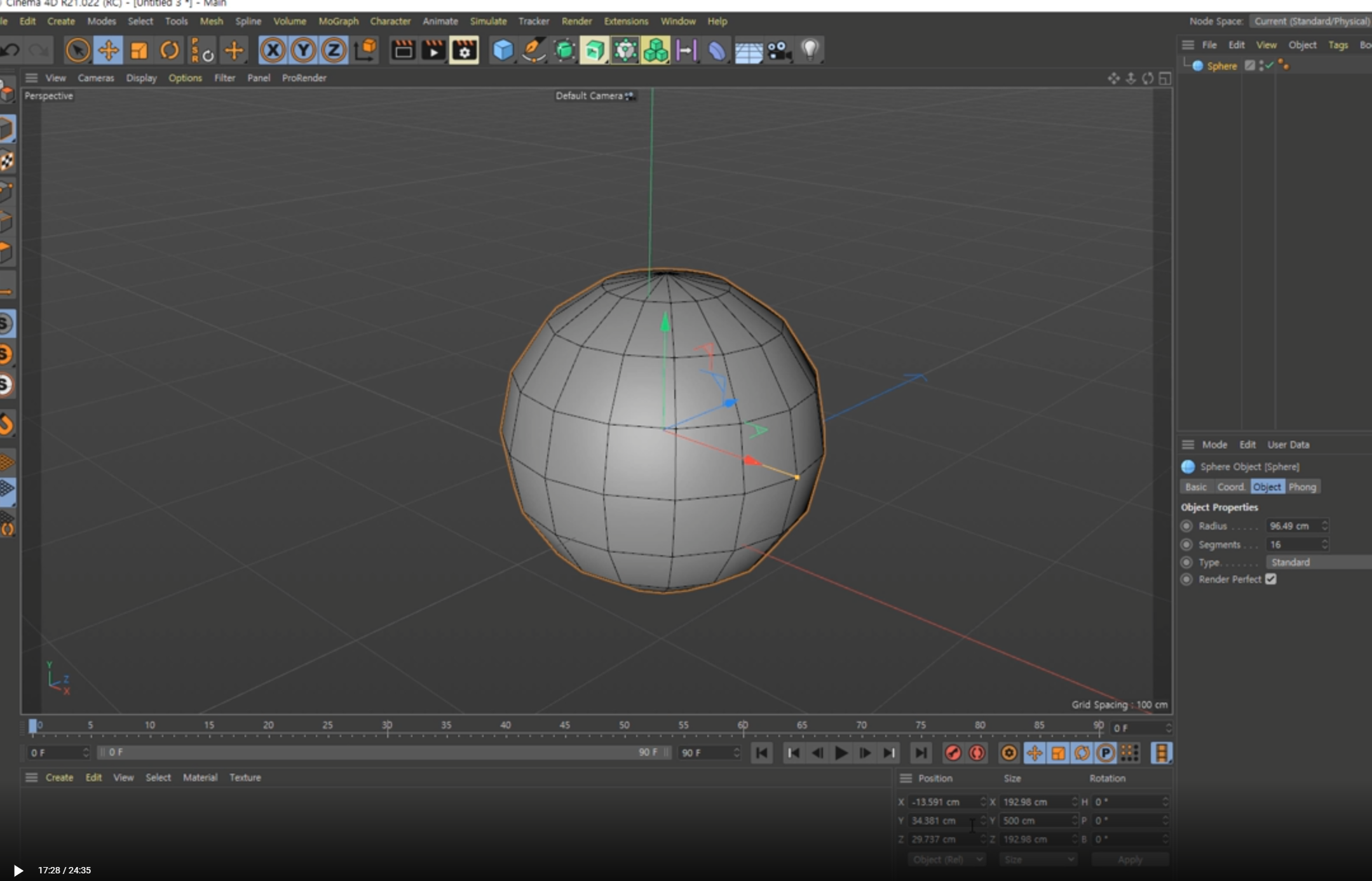
Task: Uncheck the Render Perfect checkbox
Action: pos(1270,579)
